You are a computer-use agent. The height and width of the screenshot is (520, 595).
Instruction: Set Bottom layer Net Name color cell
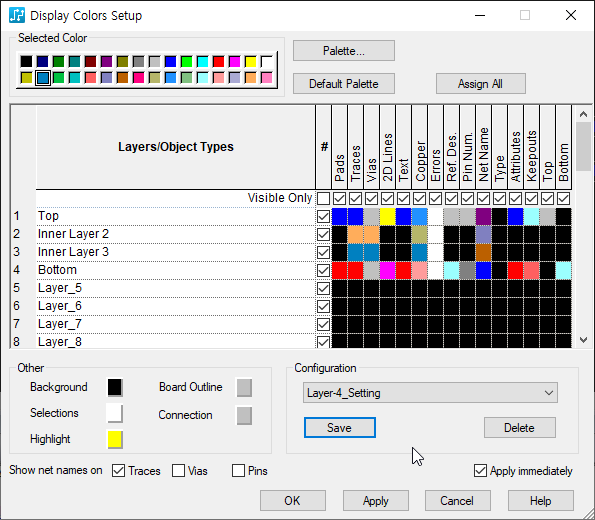point(483,270)
